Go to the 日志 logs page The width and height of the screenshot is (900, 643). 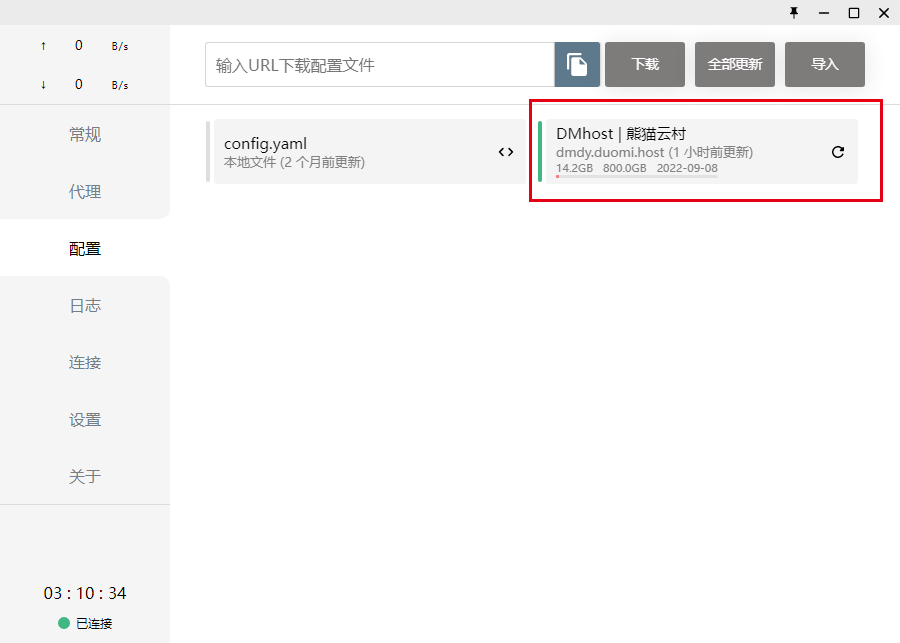(x=85, y=306)
